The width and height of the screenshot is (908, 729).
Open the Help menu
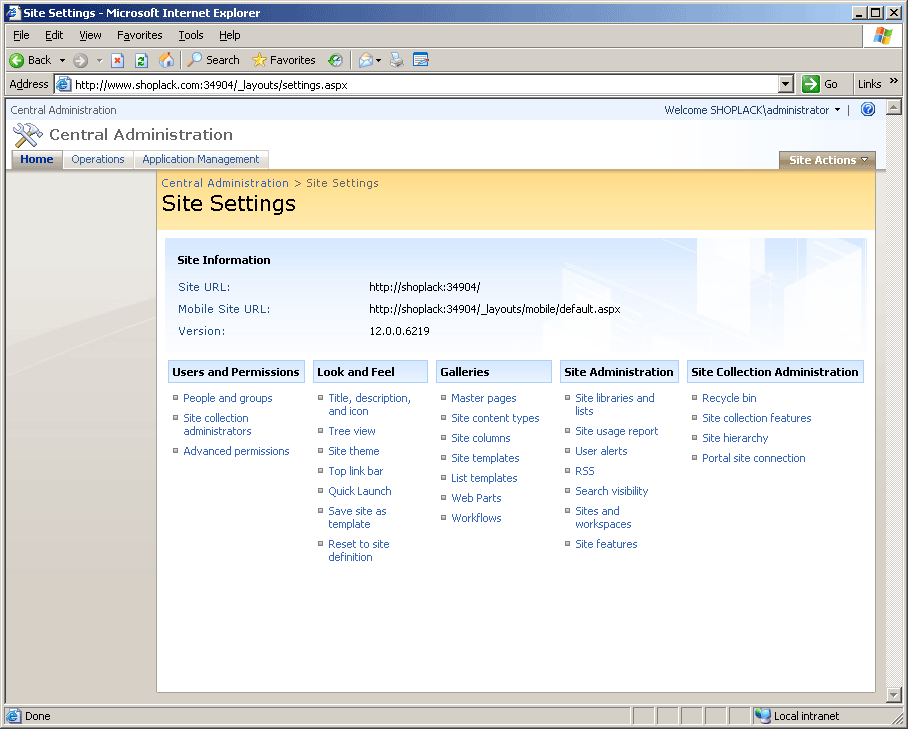[229, 35]
